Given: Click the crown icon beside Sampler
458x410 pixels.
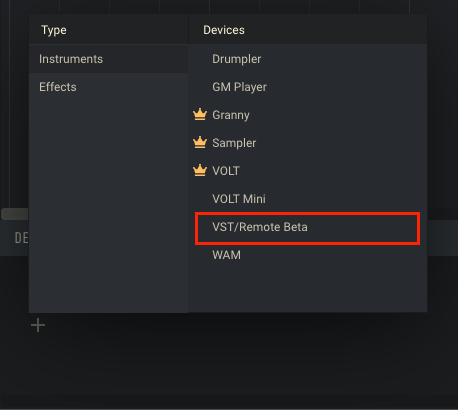Looking at the screenshot, I should point(200,142).
